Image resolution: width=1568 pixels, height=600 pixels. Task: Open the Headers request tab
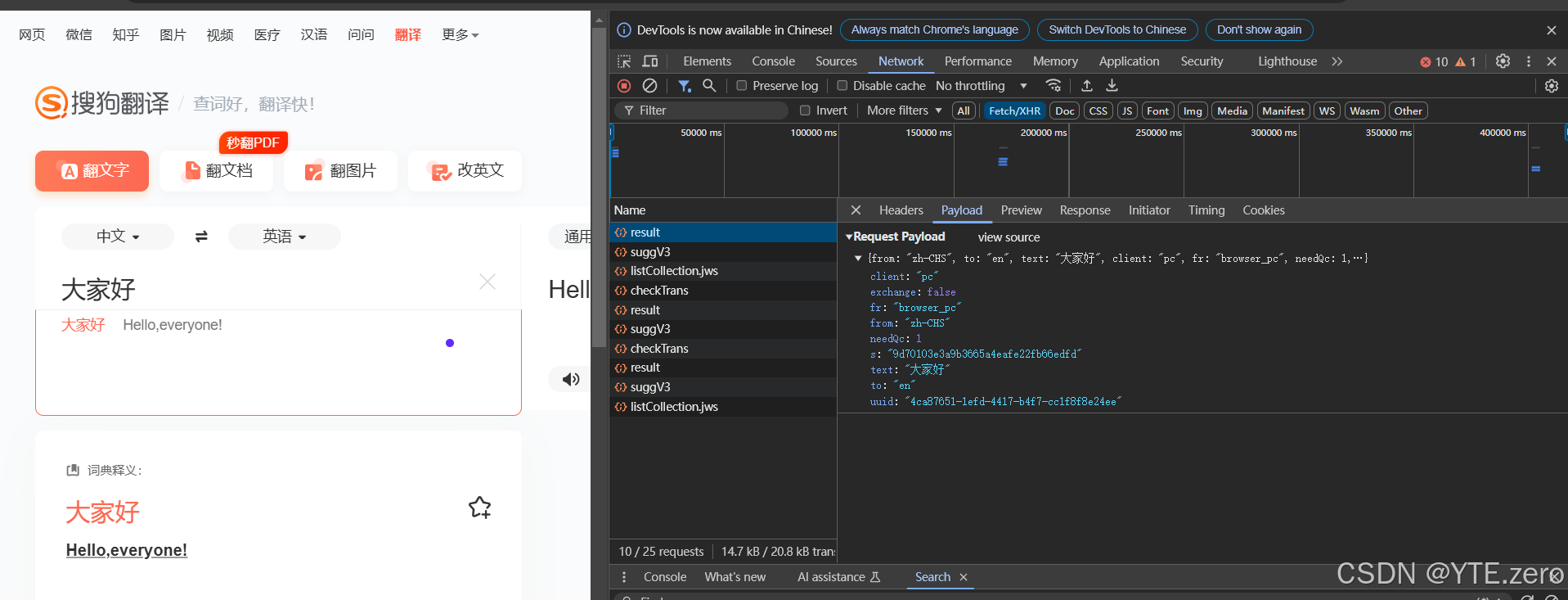901,210
